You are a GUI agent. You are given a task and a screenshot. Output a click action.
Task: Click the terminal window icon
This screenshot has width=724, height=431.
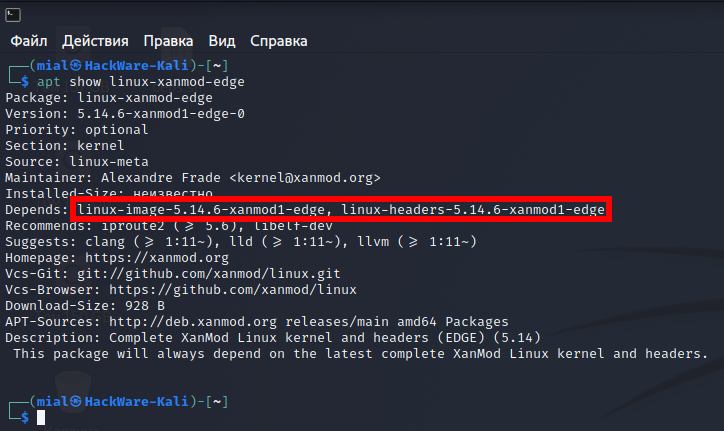(13, 15)
